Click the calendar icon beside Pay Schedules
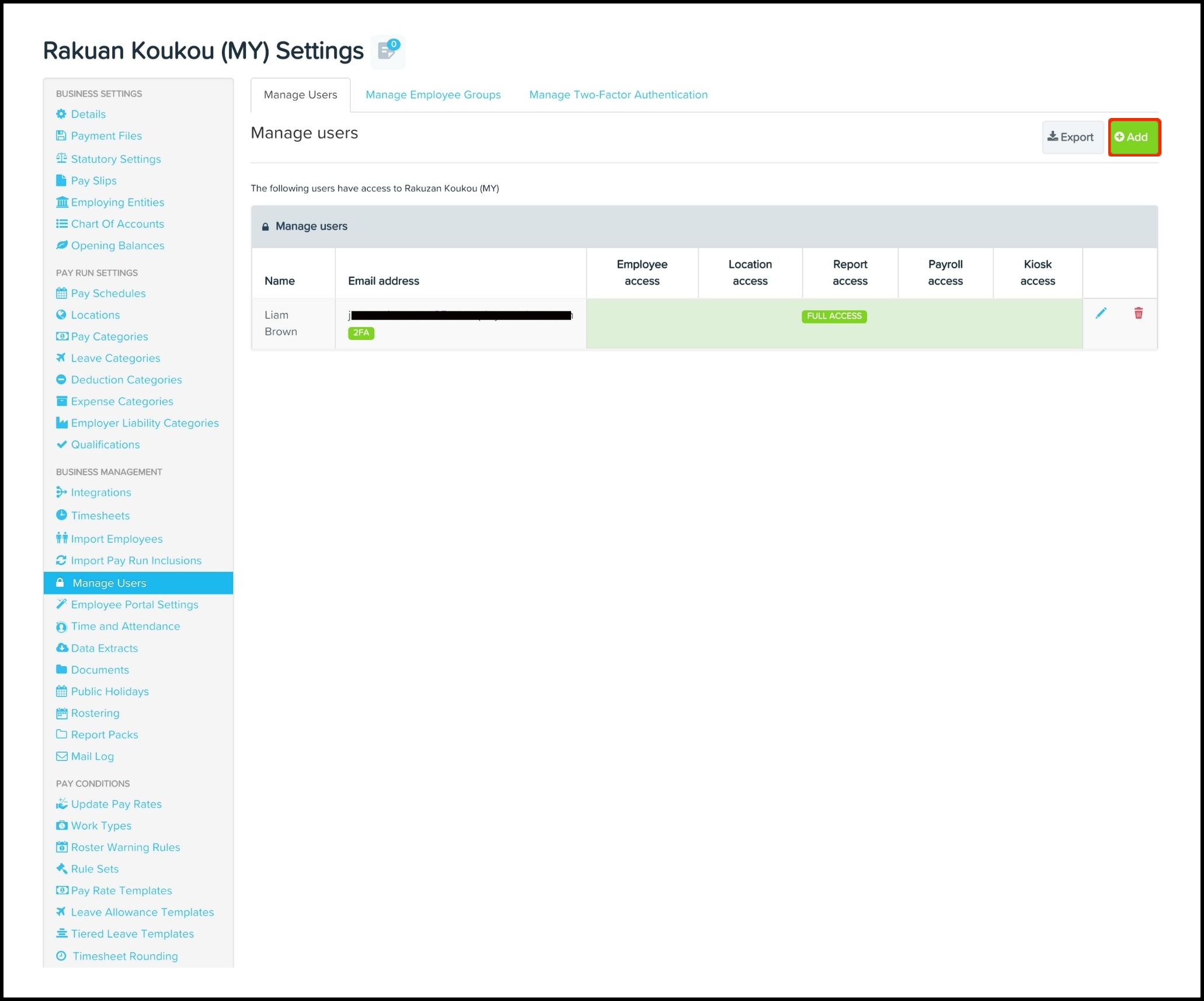The width and height of the screenshot is (1204, 1001). pos(61,293)
